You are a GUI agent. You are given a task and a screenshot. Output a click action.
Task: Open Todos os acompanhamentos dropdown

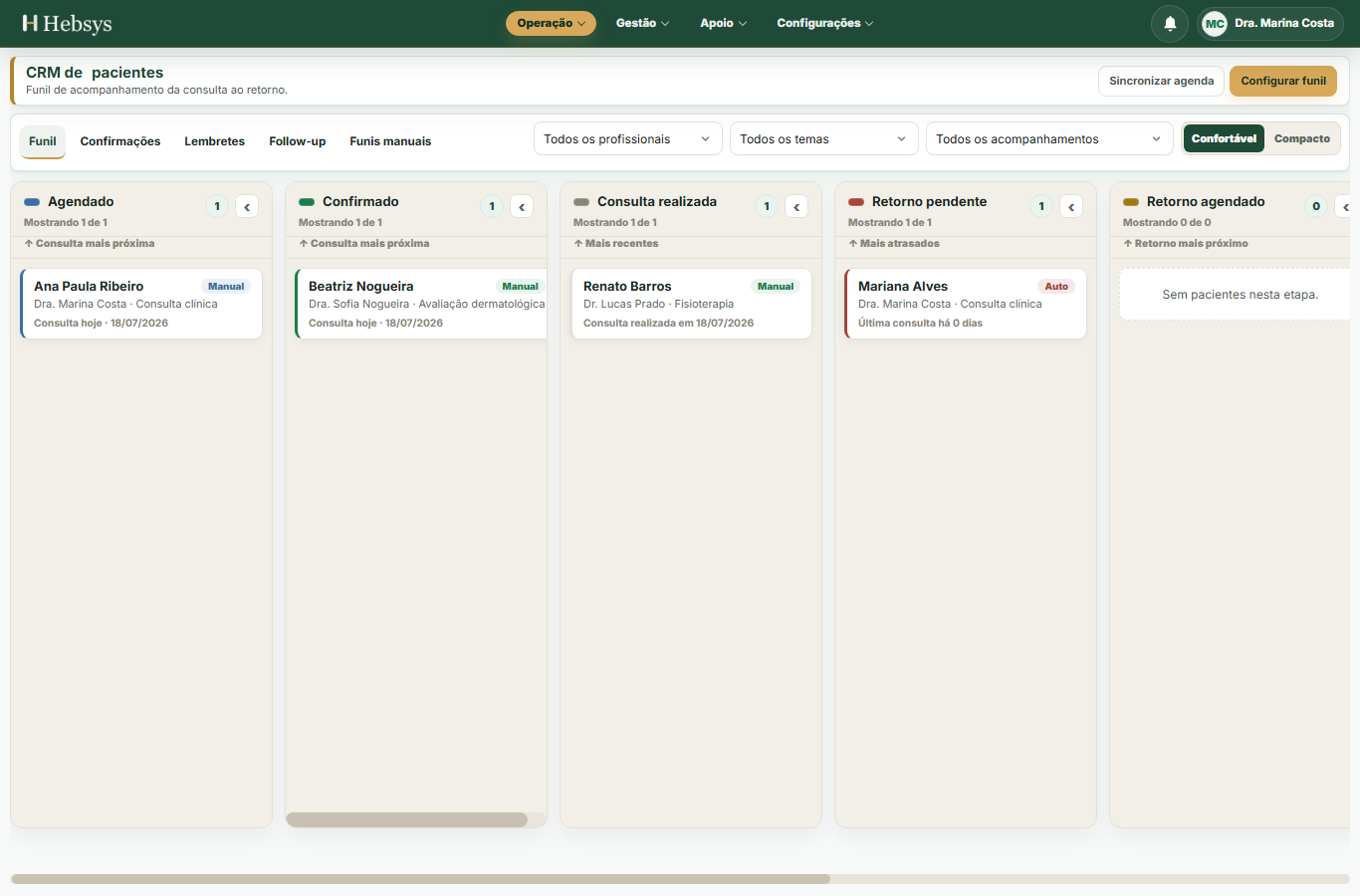(x=1049, y=139)
